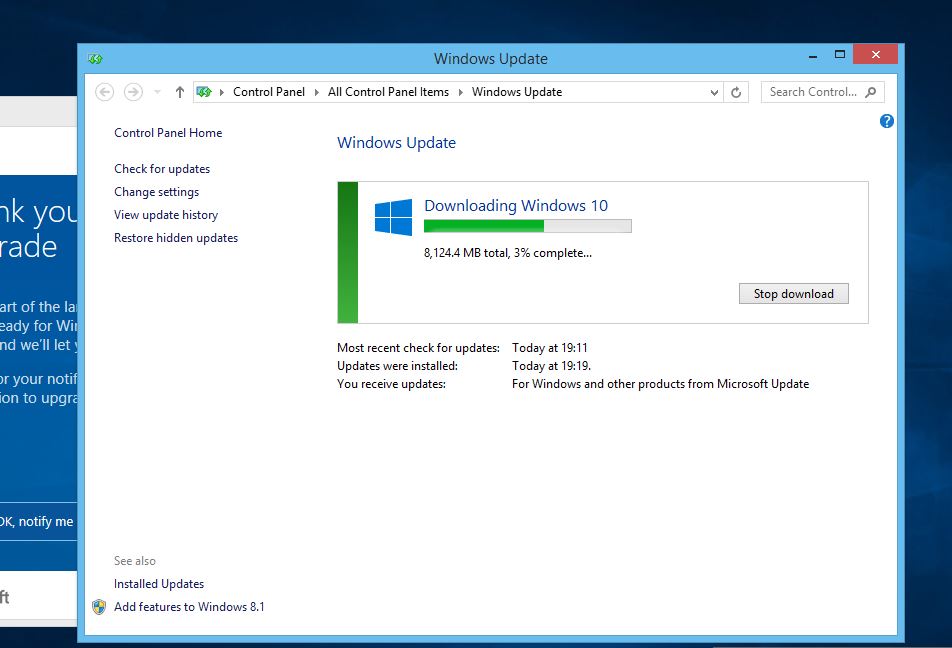Click the Refresh icon beside the address bar
Screen dimensions: 952x648
737,91
